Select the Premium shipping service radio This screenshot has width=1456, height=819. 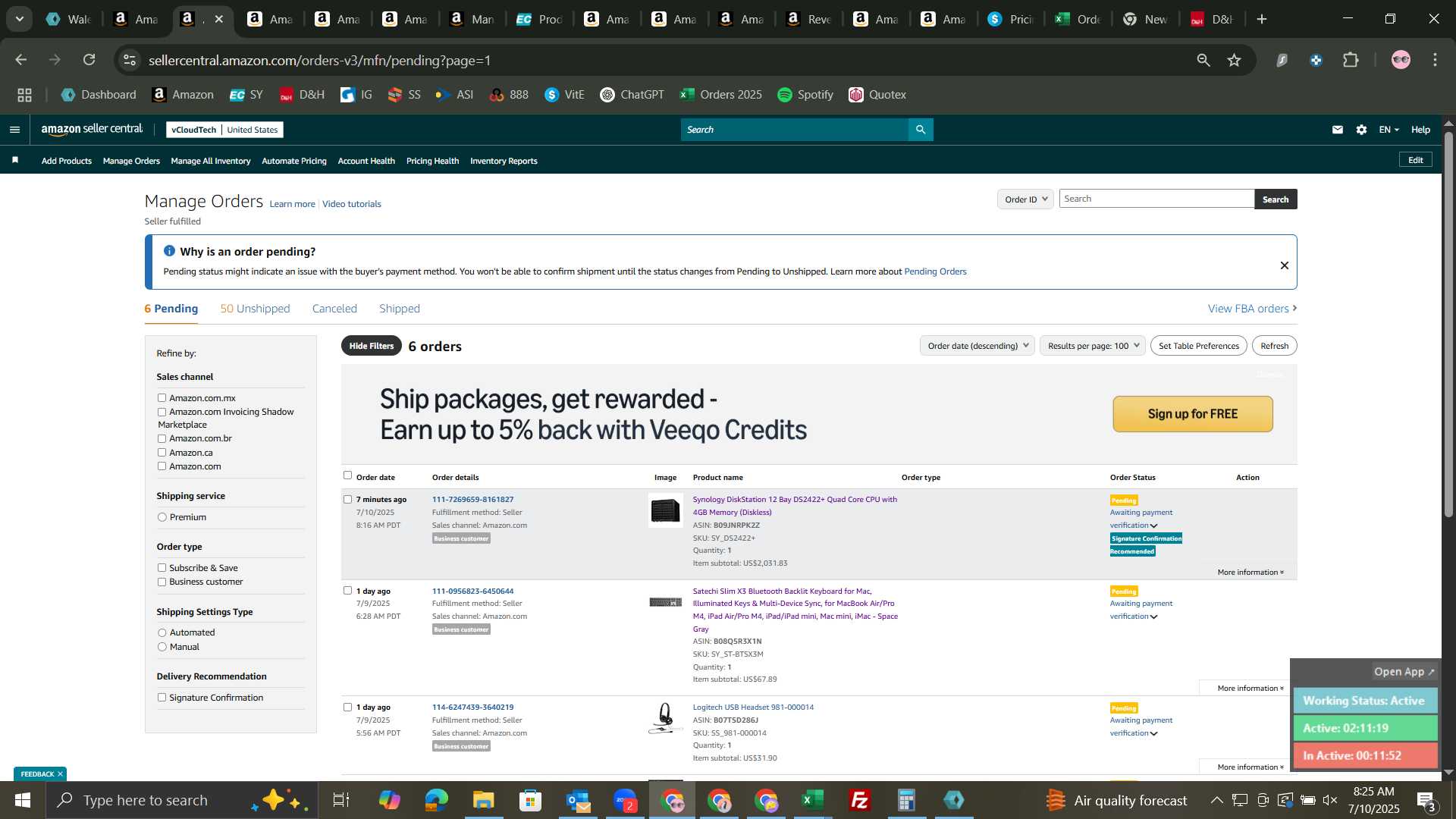[162, 517]
